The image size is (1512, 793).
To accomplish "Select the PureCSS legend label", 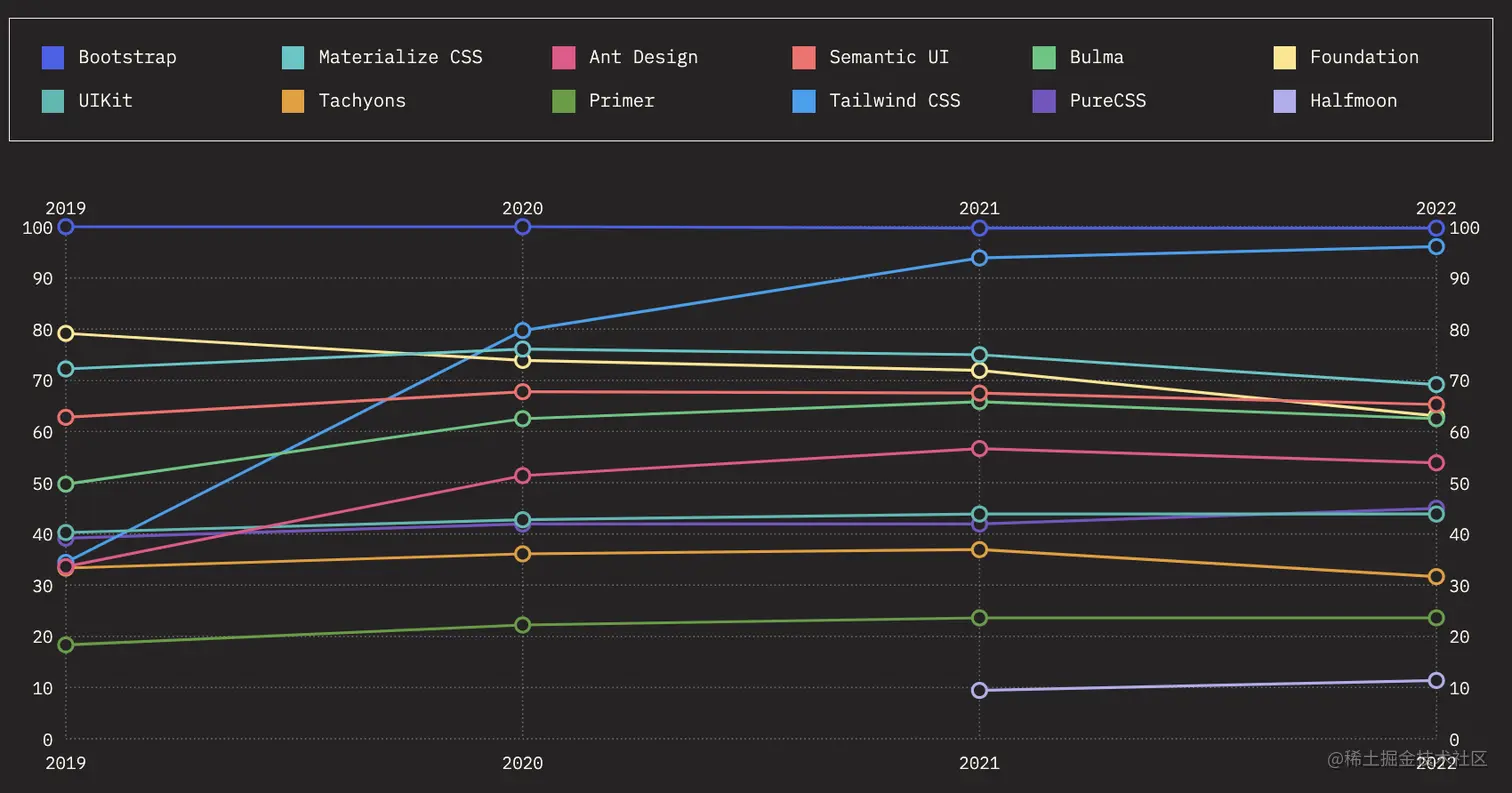I will pos(1107,100).
